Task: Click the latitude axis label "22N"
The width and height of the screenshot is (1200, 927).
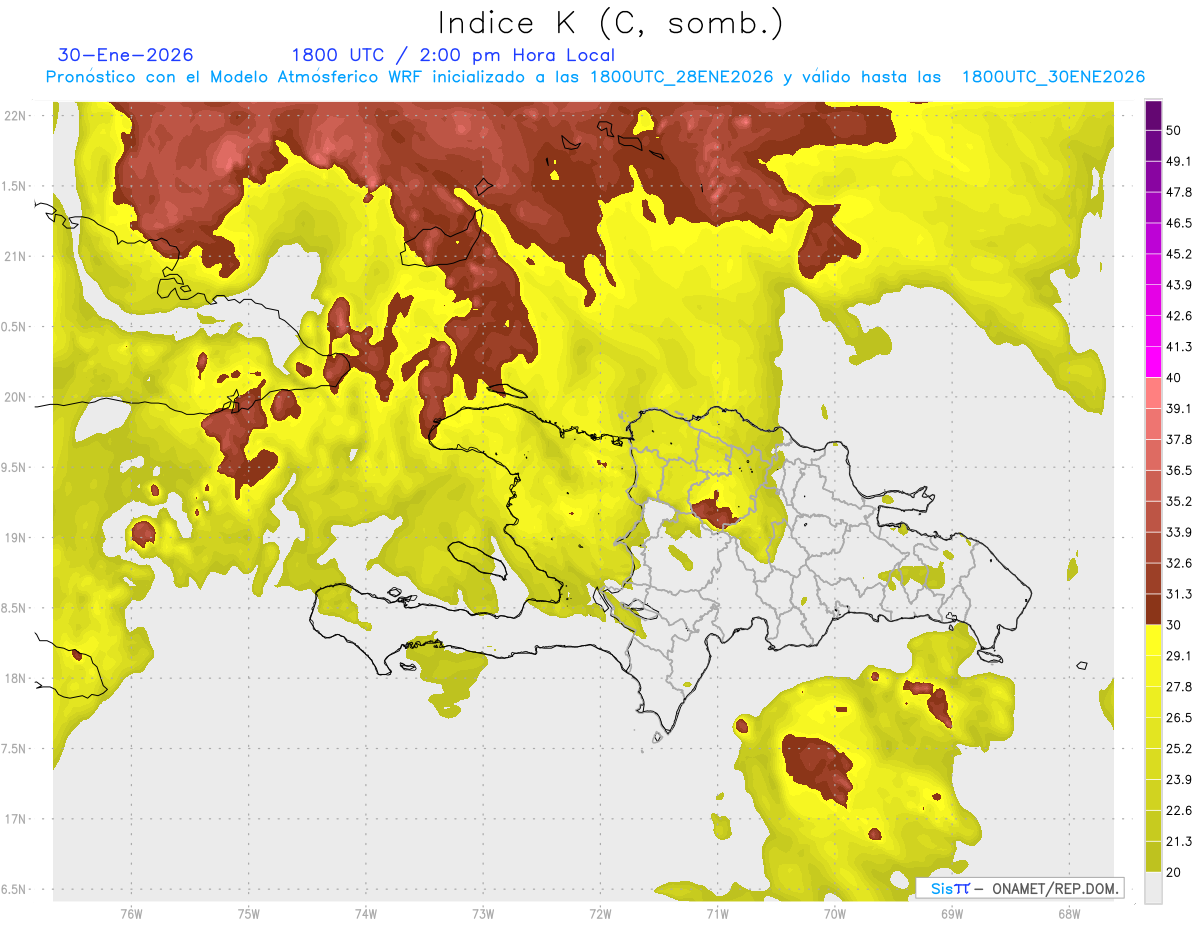Action: [x=17, y=116]
